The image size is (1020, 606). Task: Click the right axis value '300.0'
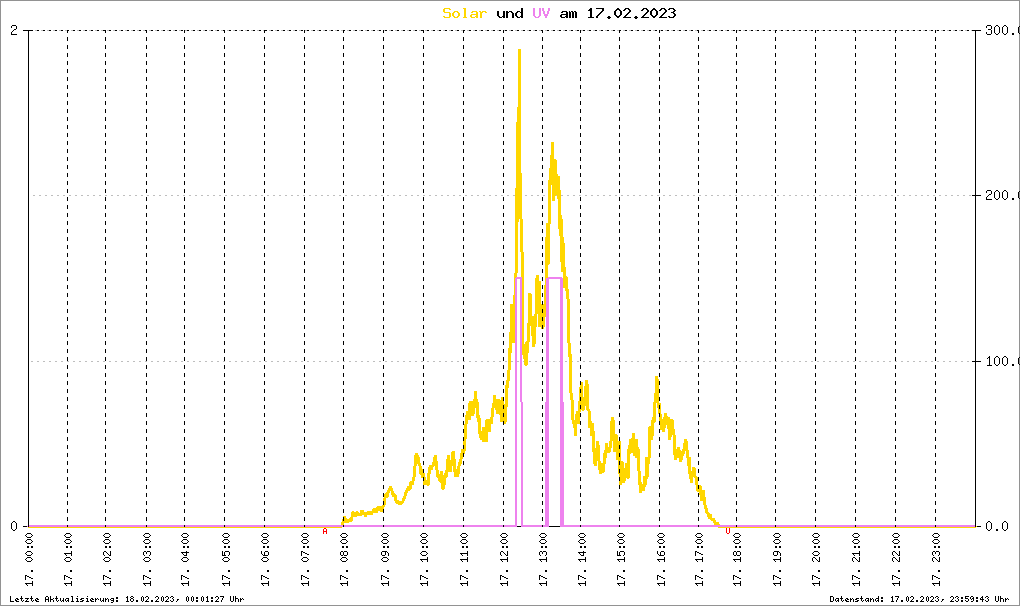pos(1002,30)
